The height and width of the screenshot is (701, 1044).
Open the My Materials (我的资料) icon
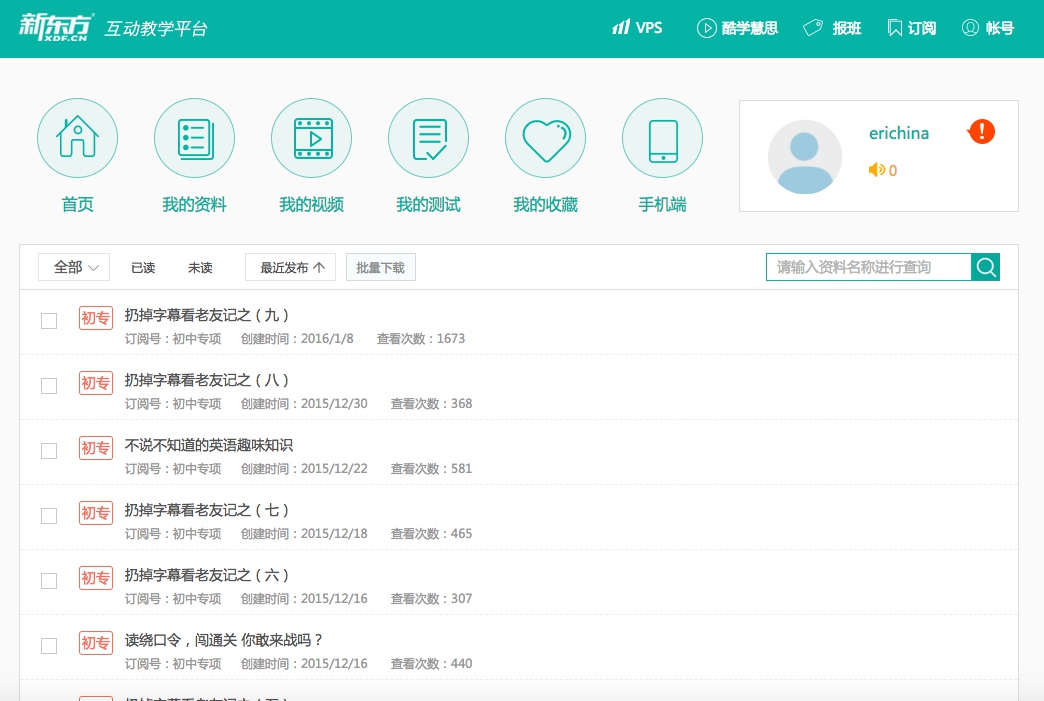coord(194,139)
